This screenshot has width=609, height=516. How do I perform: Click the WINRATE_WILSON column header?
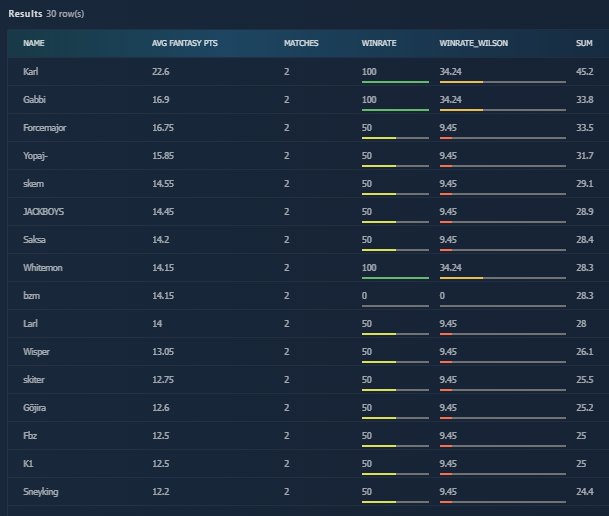[474, 44]
